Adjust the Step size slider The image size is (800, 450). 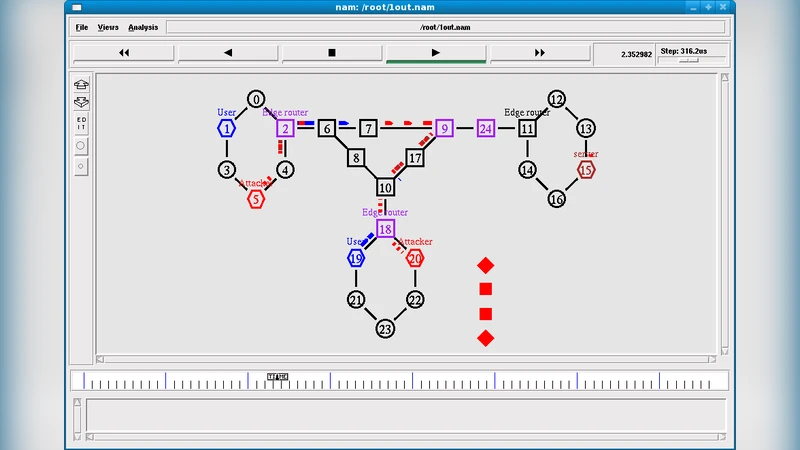coord(688,60)
